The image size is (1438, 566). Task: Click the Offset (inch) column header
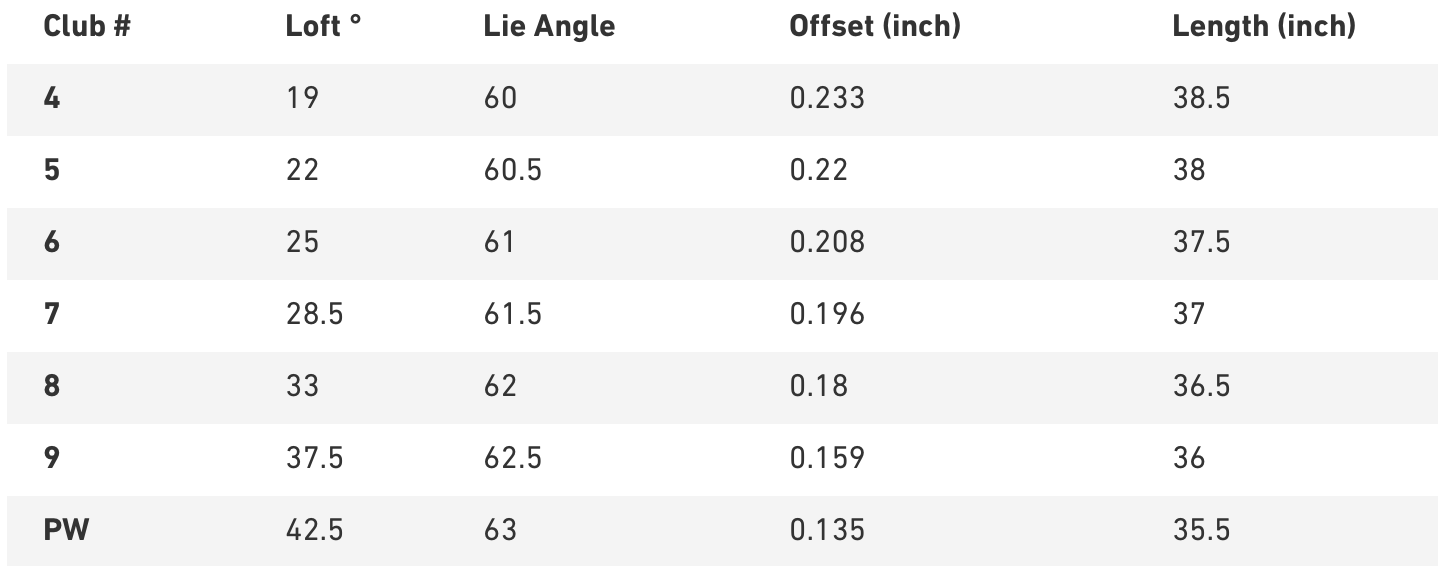click(874, 27)
